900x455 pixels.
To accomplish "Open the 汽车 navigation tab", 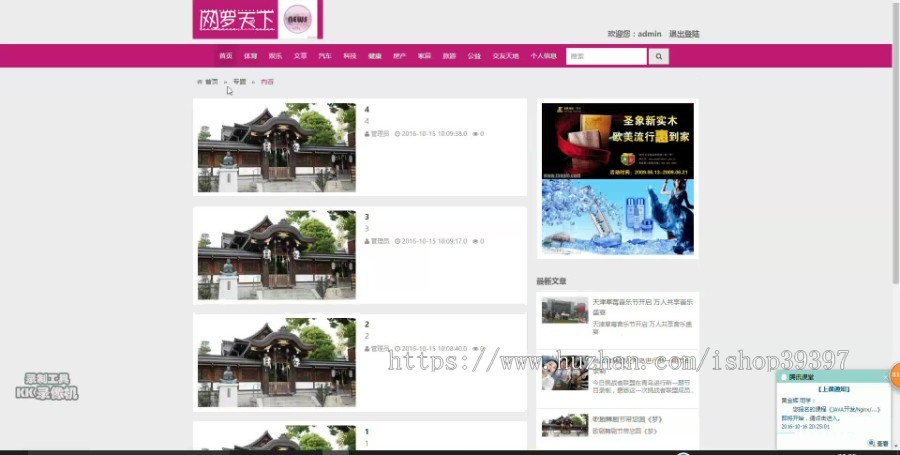I will pyautogui.click(x=325, y=56).
